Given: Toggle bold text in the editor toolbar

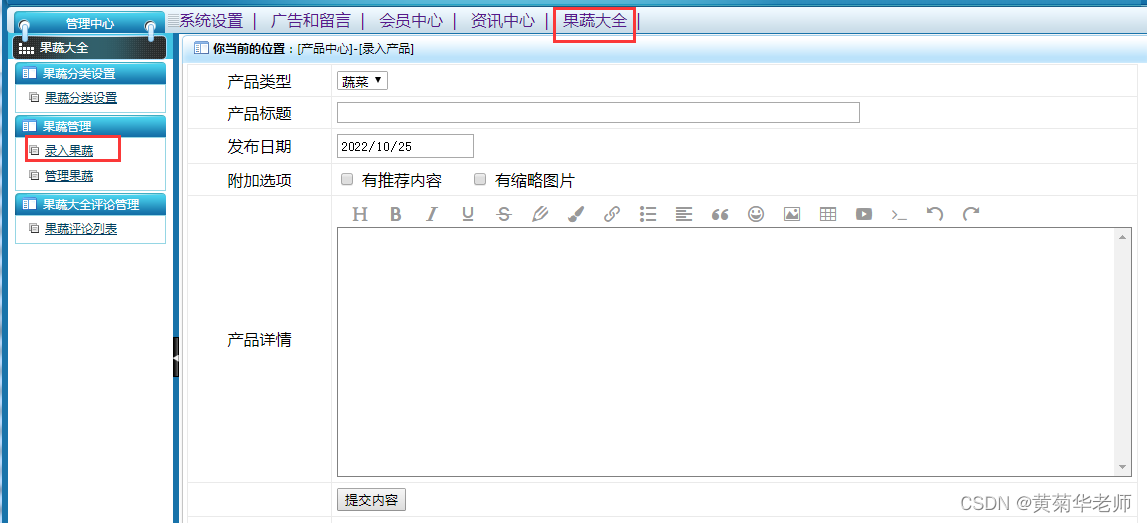Looking at the screenshot, I should tap(396, 214).
